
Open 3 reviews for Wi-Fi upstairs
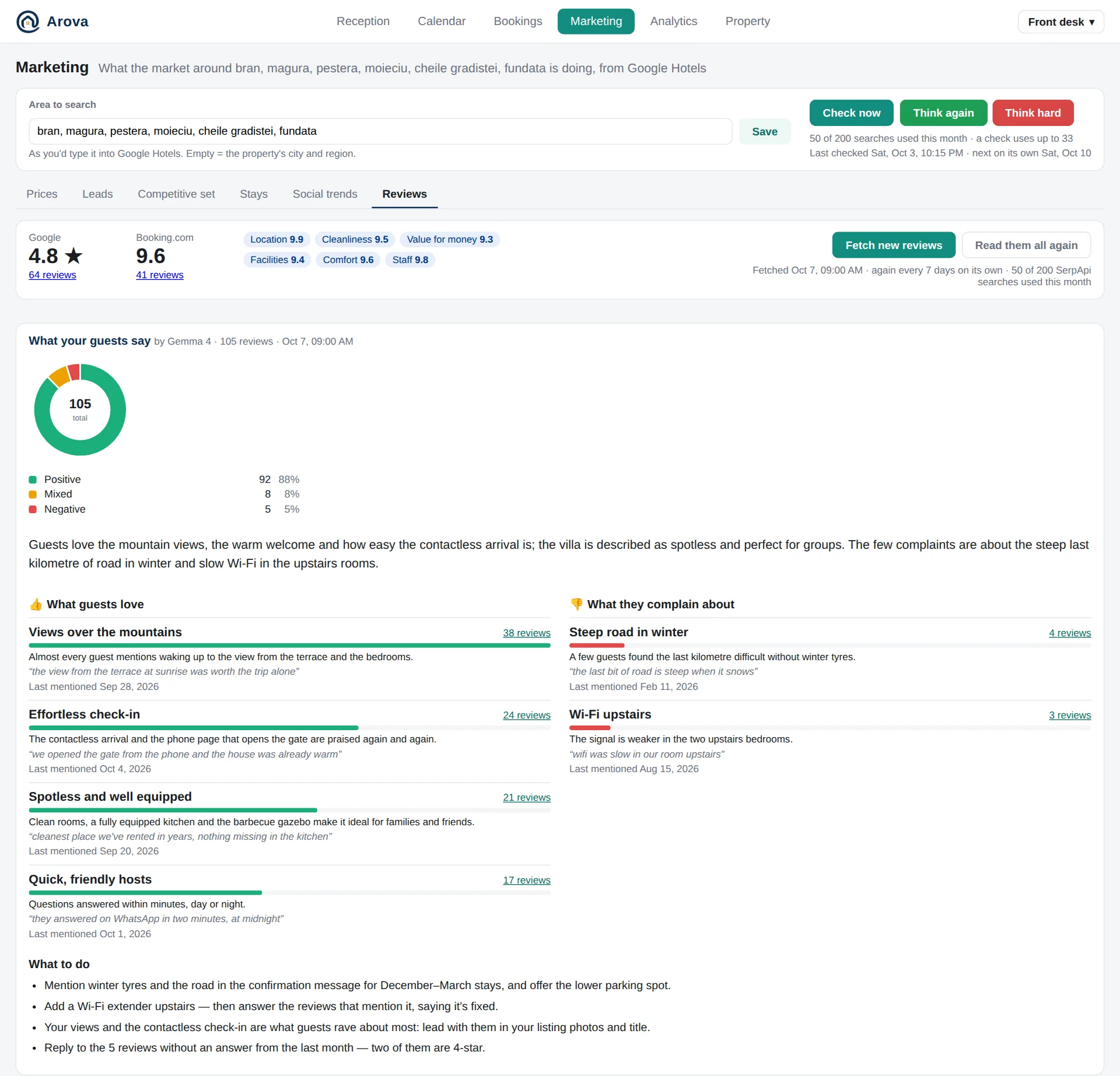1070,715
